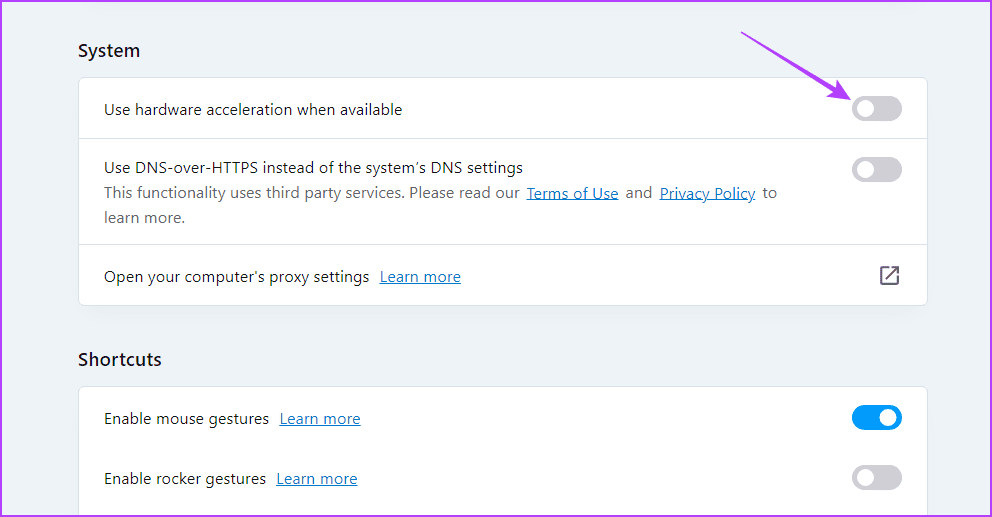This screenshot has width=992, height=517.
Task: Select 'Use hardware acceleration when available' text
Action: [x=253, y=109]
